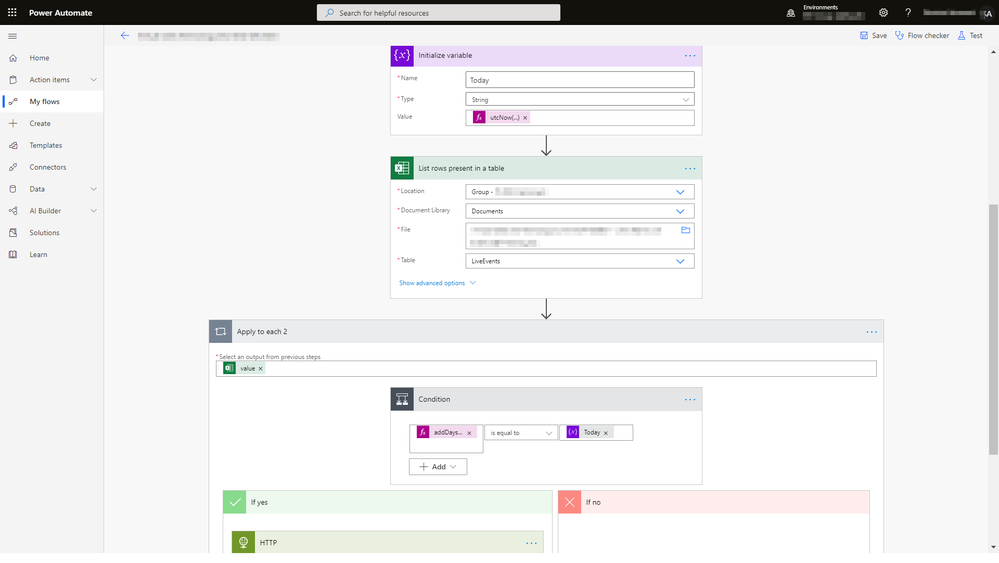The width and height of the screenshot is (999, 563).
Task: Remove the Today variable token
Action: tap(606, 433)
